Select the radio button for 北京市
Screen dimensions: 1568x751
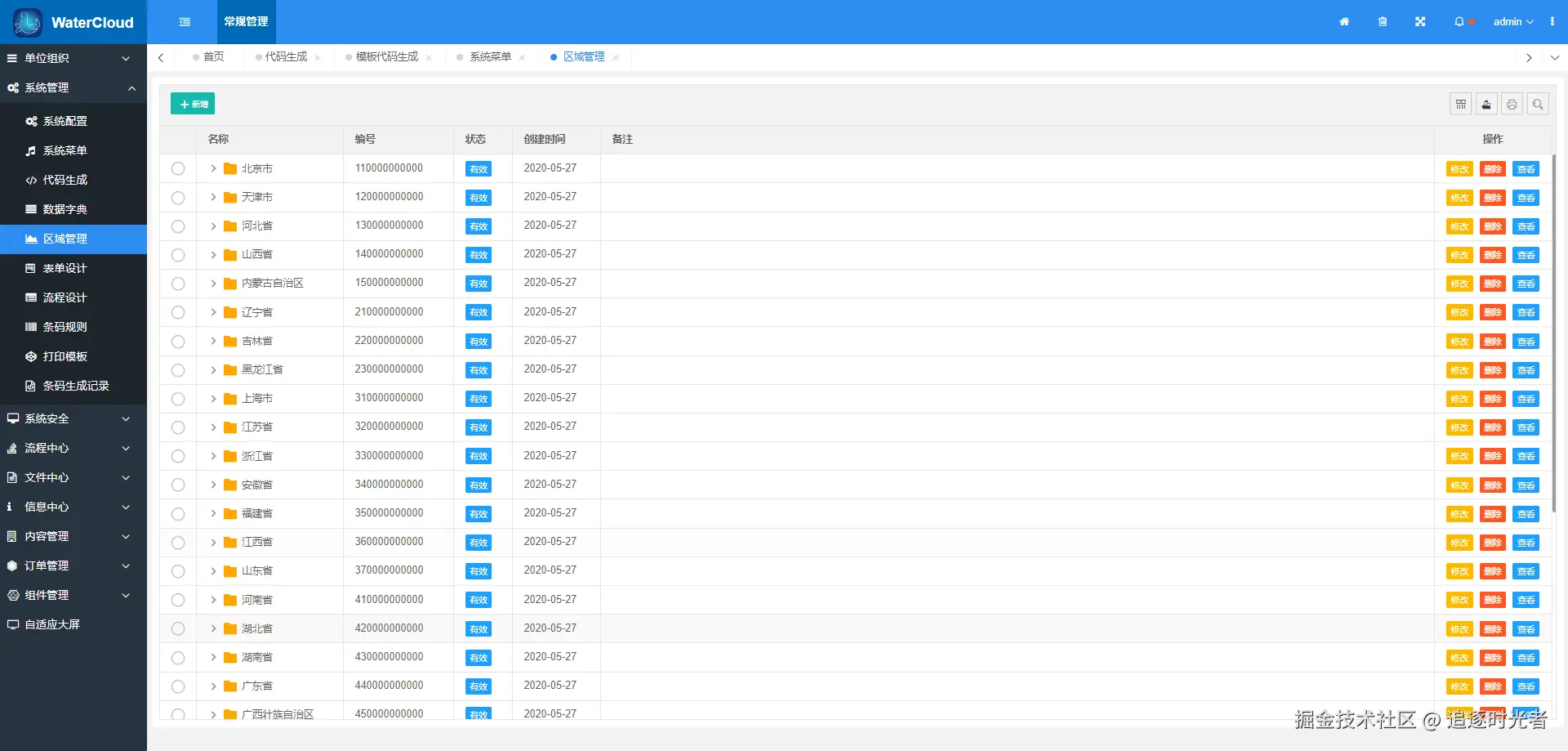[178, 169]
